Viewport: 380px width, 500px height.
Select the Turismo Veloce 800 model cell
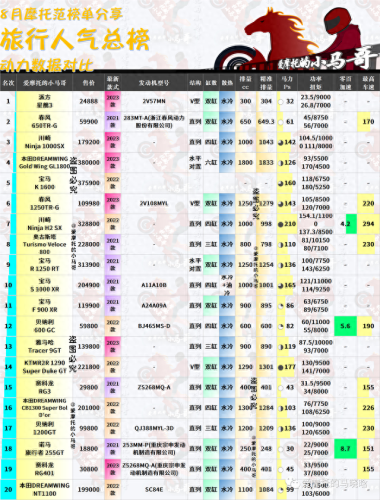pos(44,244)
